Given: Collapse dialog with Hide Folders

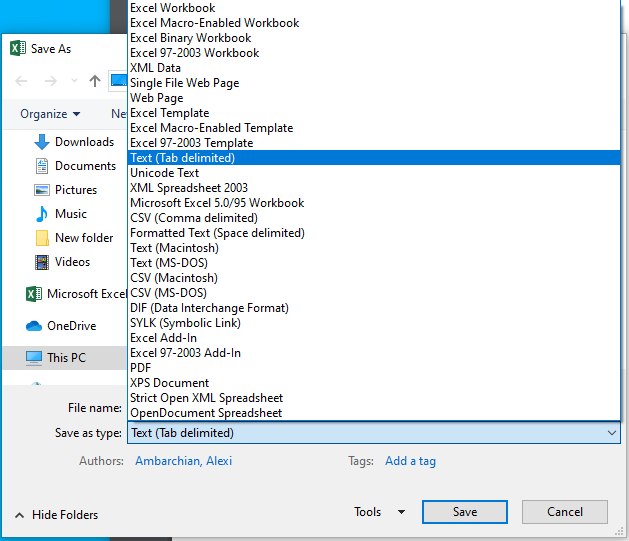Looking at the screenshot, I should pyautogui.click(x=56, y=515).
